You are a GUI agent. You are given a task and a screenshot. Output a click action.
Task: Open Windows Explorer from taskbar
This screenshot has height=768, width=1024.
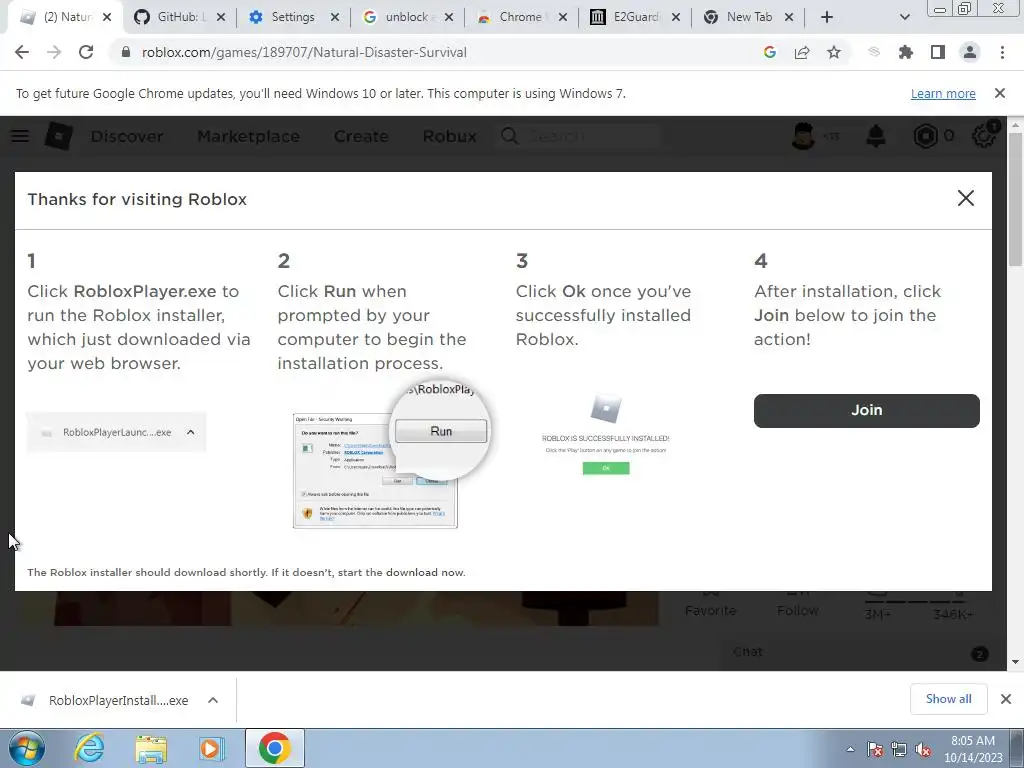(151, 748)
